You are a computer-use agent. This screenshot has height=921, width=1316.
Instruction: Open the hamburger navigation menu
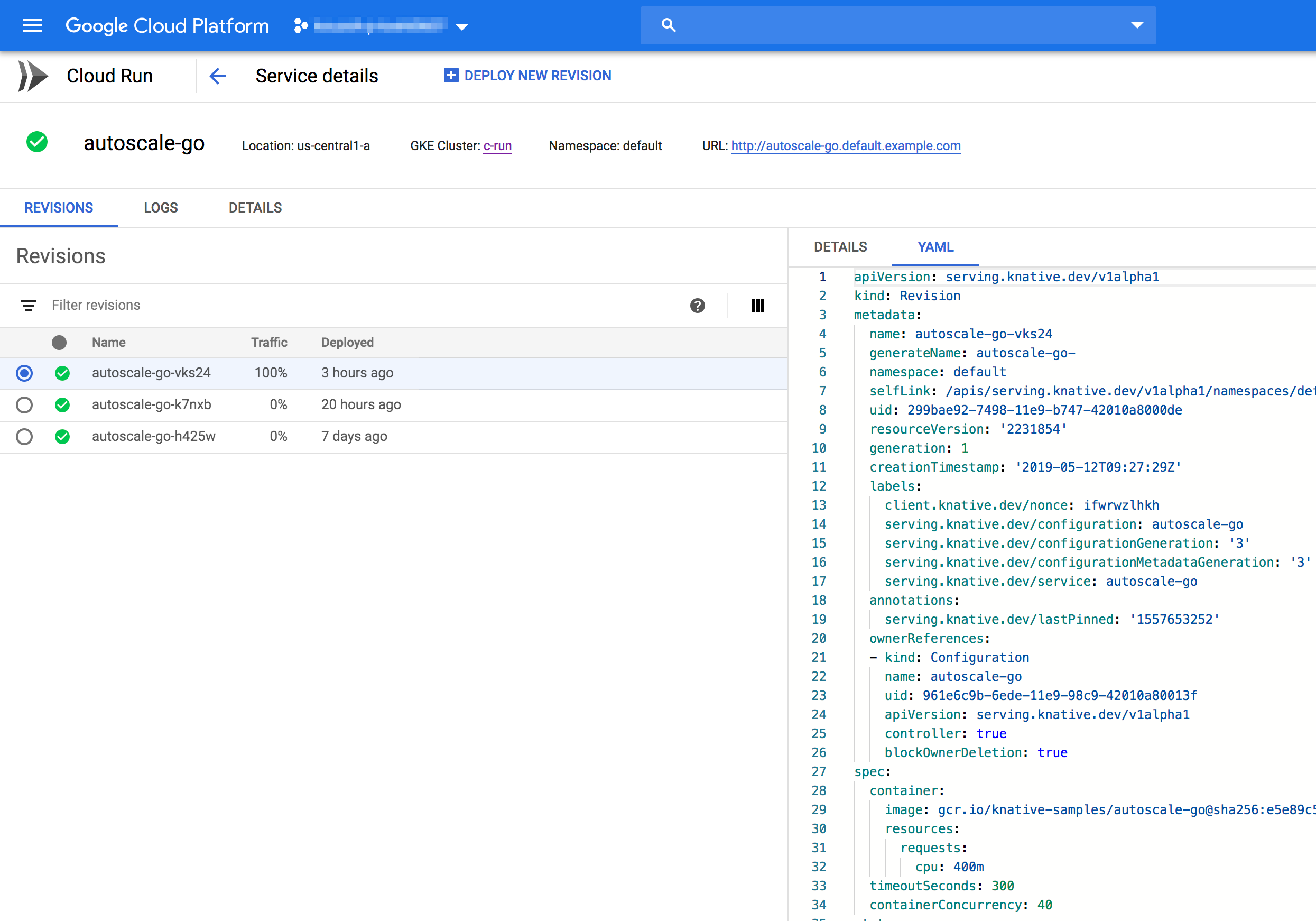33,25
